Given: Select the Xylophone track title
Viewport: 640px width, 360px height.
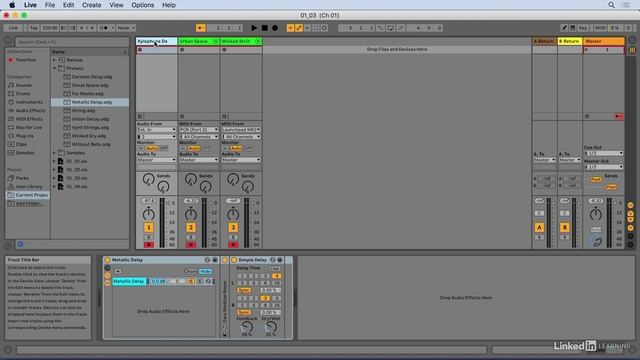Looking at the screenshot, I should (x=156, y=41).
